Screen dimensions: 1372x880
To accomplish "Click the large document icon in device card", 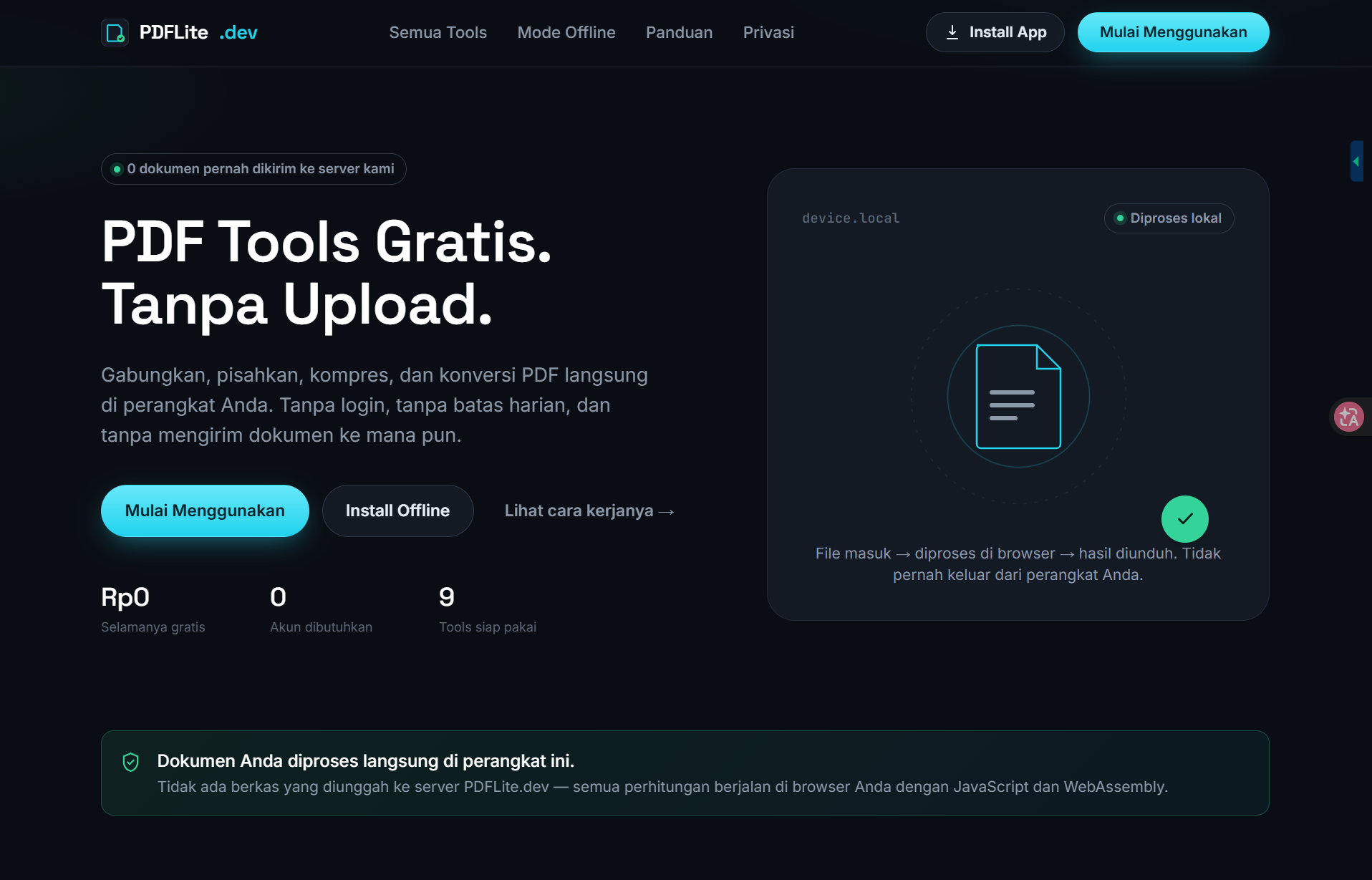I will 1018,397.
